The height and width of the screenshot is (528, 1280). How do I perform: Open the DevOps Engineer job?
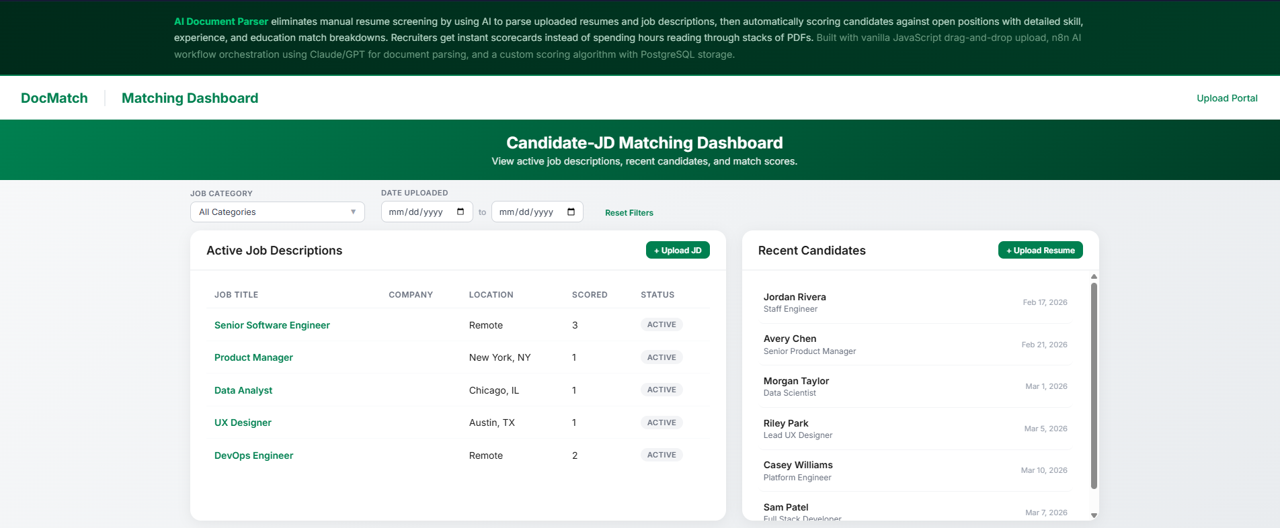click(254, 455)
